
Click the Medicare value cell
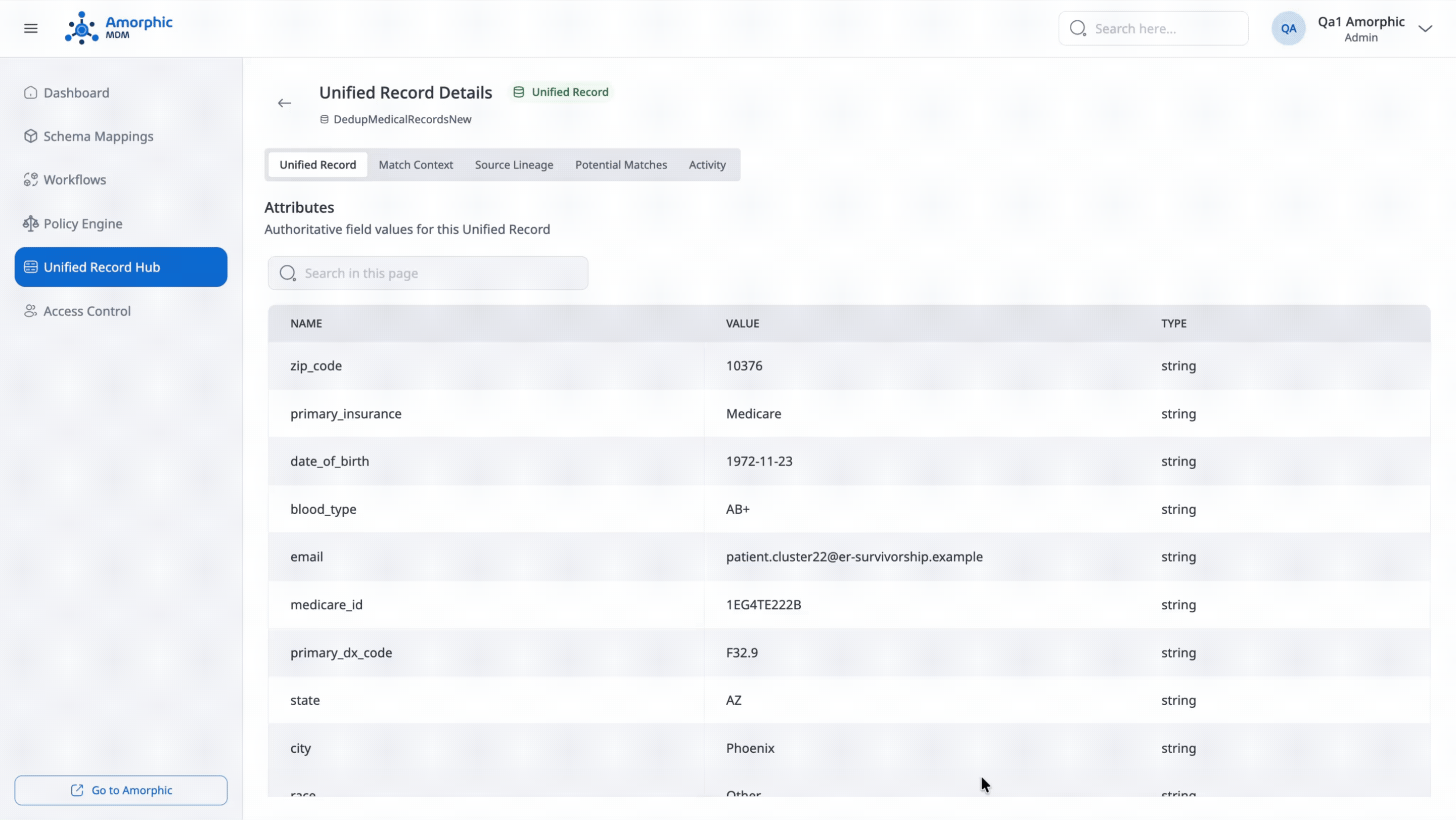[x=753, y=414]
